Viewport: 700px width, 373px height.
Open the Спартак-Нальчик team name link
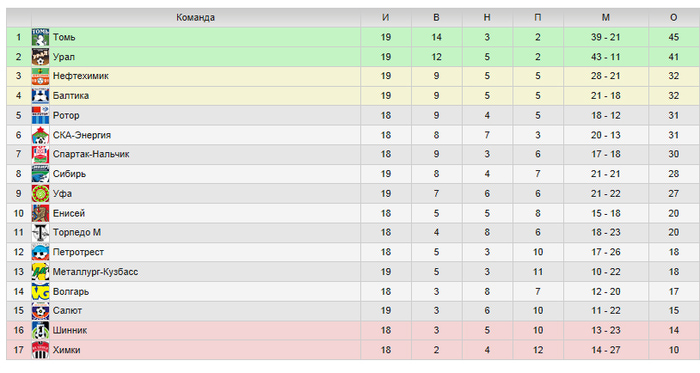pos(91,154)
